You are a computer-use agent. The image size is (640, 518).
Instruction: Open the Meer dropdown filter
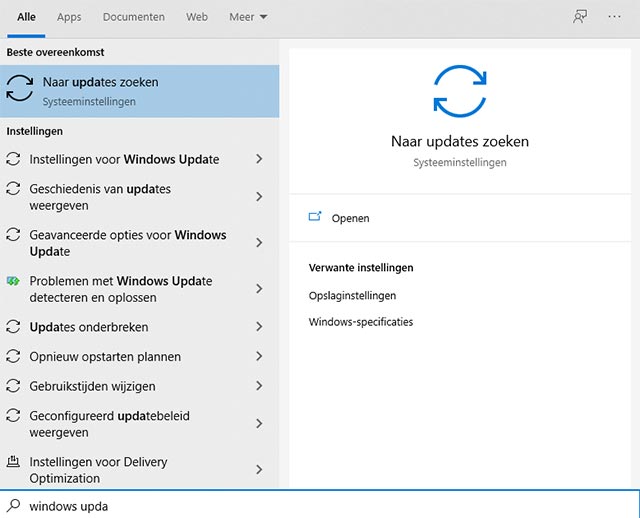tap(248, 17)
